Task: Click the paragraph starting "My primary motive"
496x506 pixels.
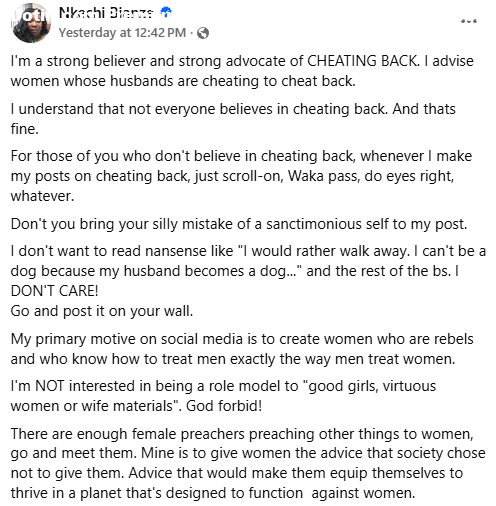Action: click(242, 349)
